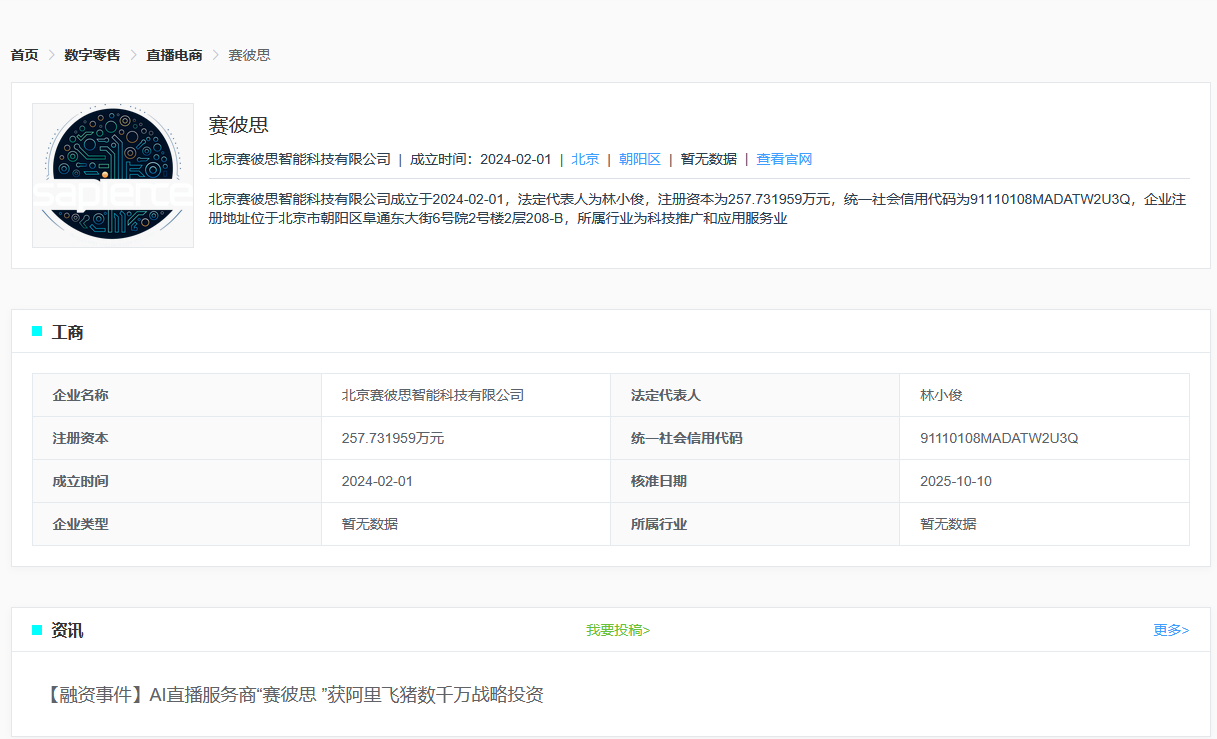Open the 朝阳区 district link
1217x739 pixels.
coord(639,159)
